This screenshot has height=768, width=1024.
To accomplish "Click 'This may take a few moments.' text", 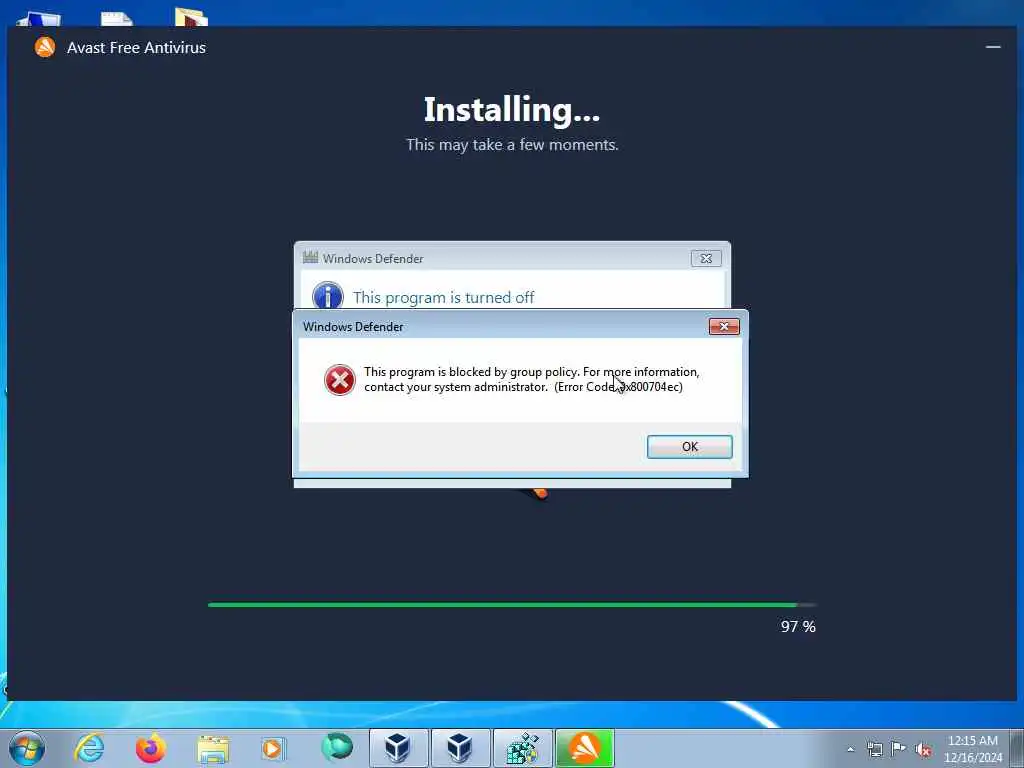I will (512, 144).
